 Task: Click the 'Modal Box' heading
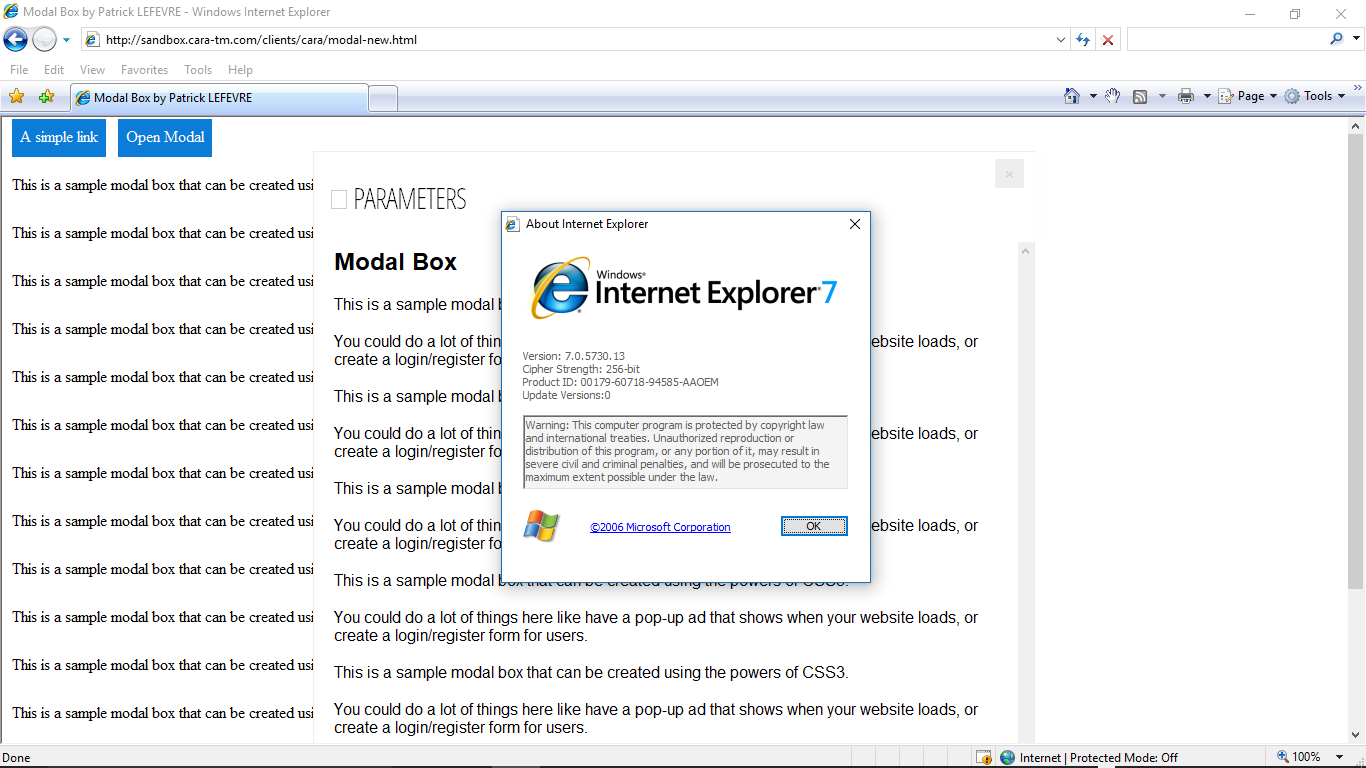click(x=395, y=262)
